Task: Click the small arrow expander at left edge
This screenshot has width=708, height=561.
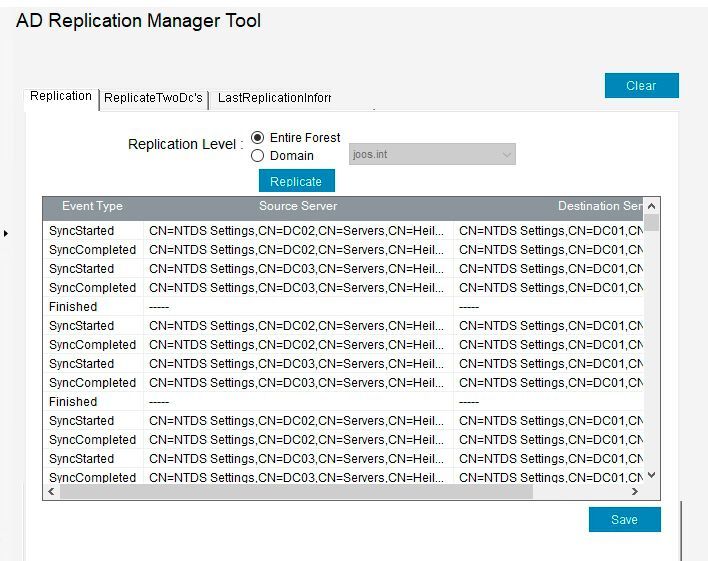Action: pos(5,234)
